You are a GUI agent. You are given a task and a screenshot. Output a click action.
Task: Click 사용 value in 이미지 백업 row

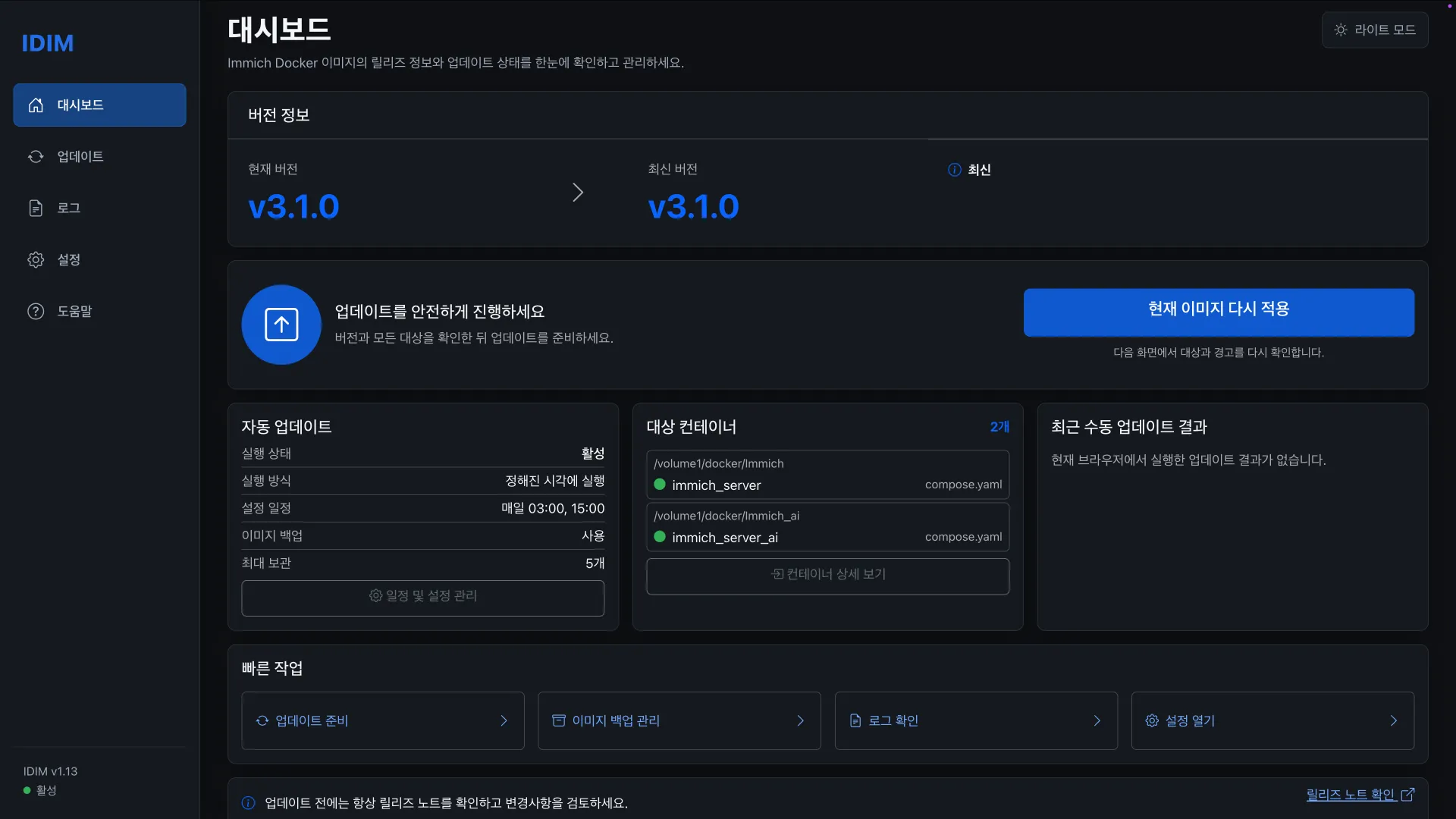point(593,535)
